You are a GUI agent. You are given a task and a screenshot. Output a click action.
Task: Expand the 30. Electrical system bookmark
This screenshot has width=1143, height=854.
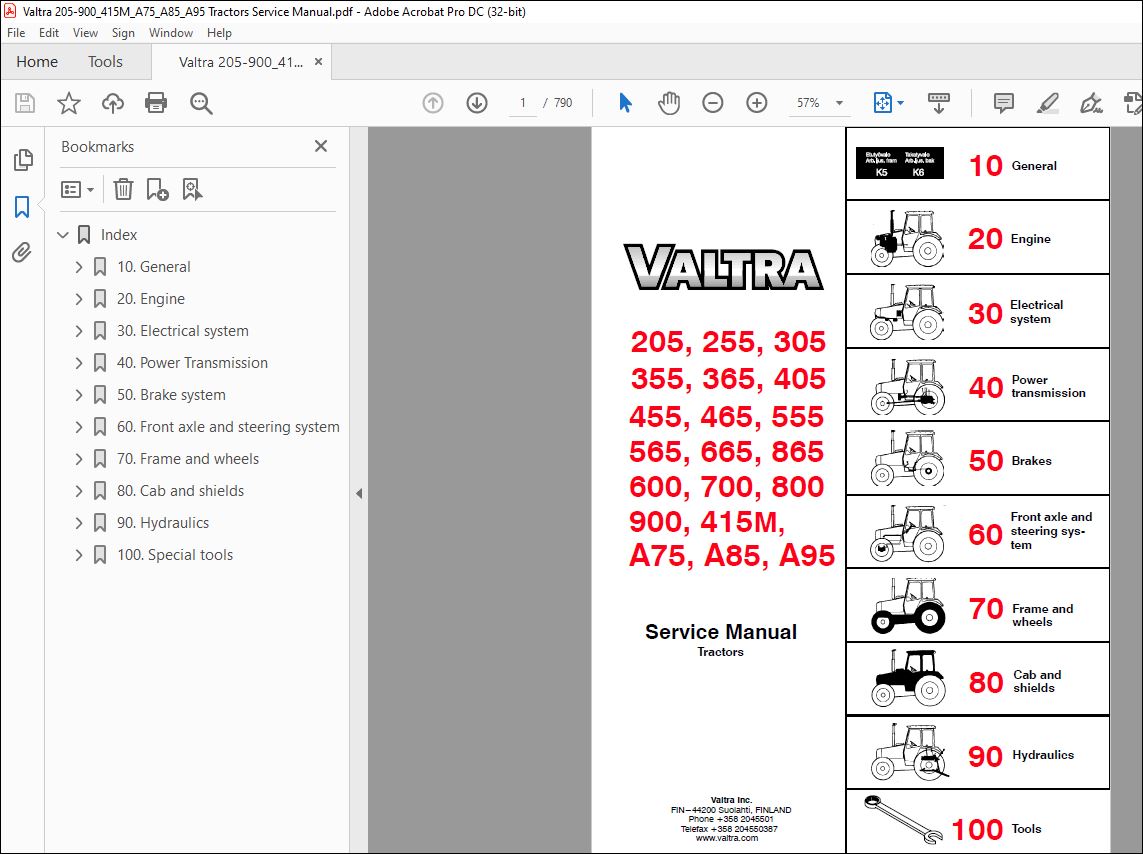click(x=79, y=331)
